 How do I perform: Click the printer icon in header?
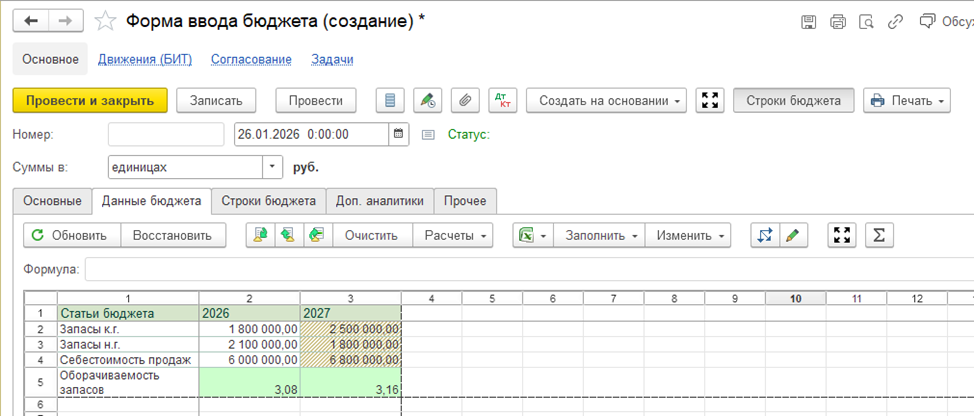838,21
